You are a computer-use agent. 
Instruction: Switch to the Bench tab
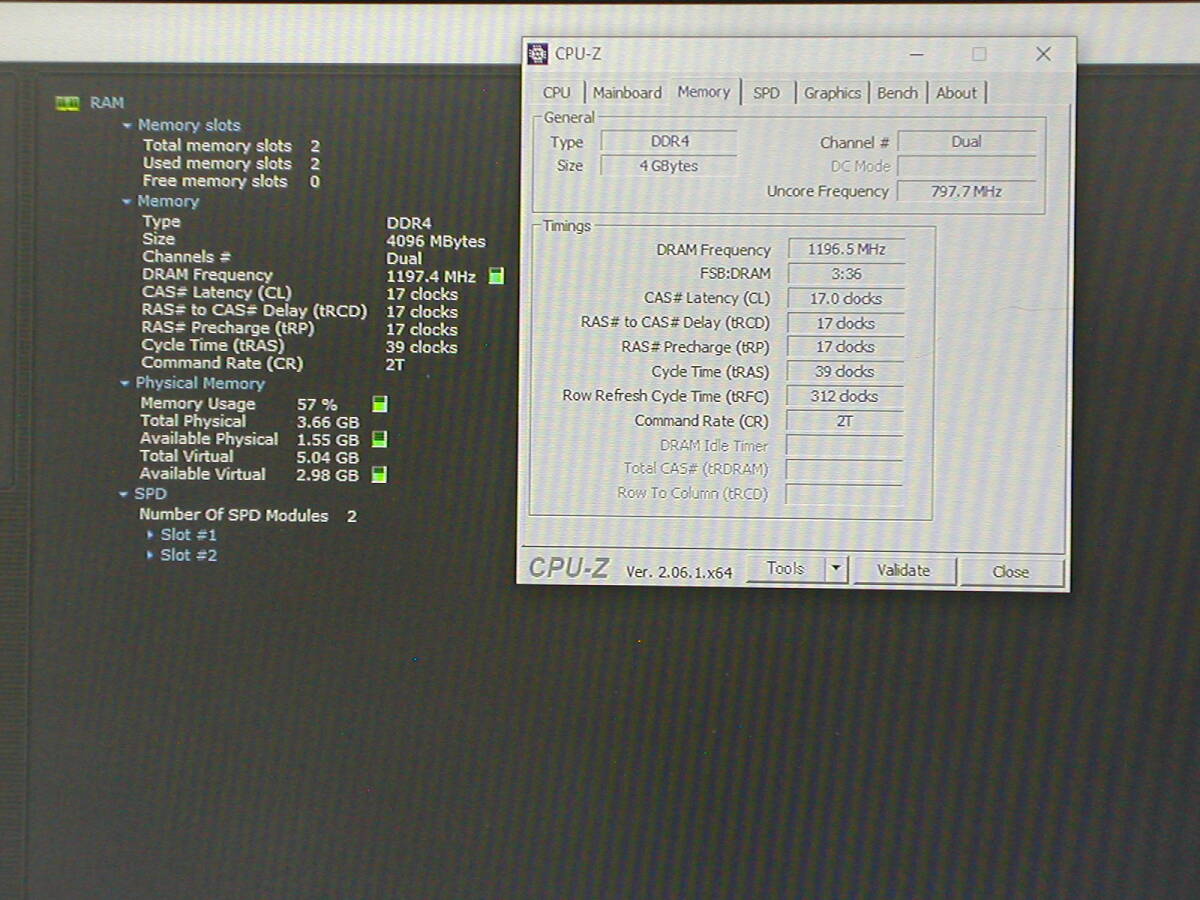coord(898,93)
